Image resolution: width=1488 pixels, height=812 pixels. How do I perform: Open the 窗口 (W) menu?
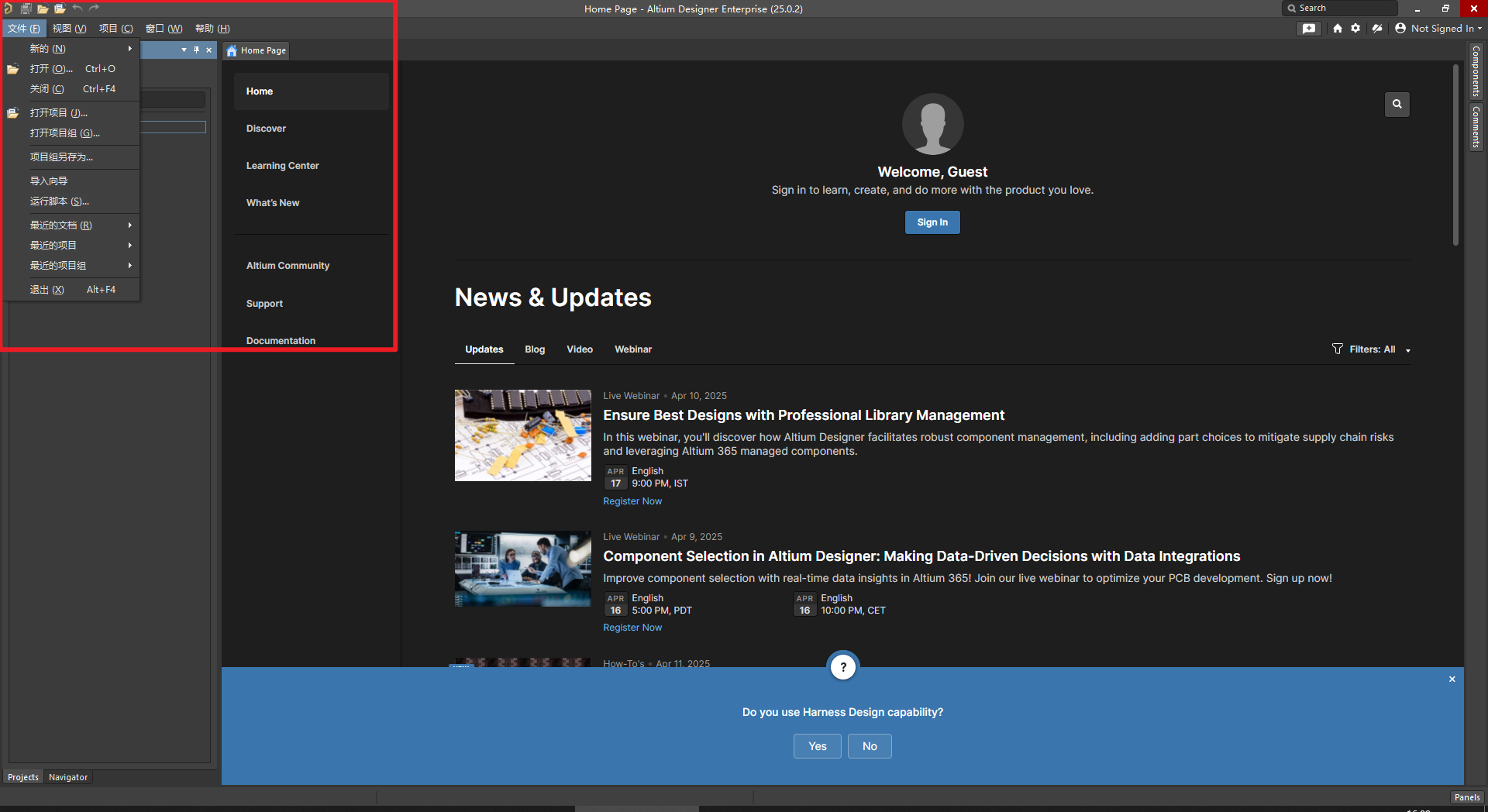pyautogui.click(x=164, y=29)
